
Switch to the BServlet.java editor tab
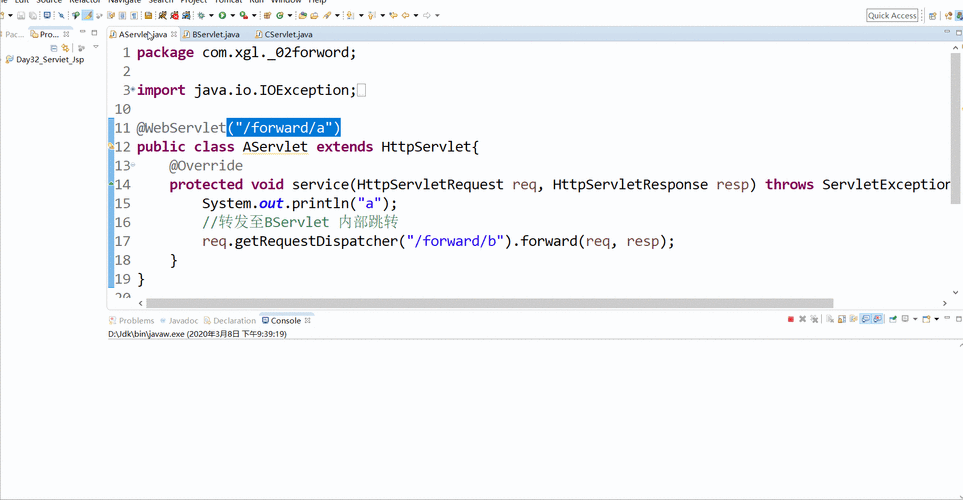[x=211, y=34]
